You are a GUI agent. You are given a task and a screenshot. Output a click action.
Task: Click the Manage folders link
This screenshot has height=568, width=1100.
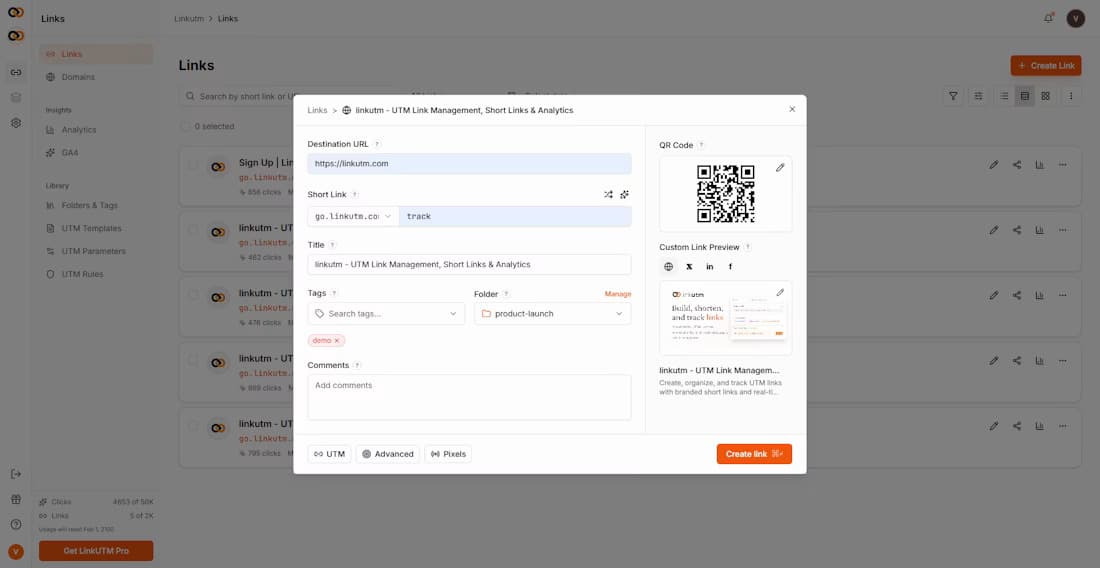coord(618,294)
